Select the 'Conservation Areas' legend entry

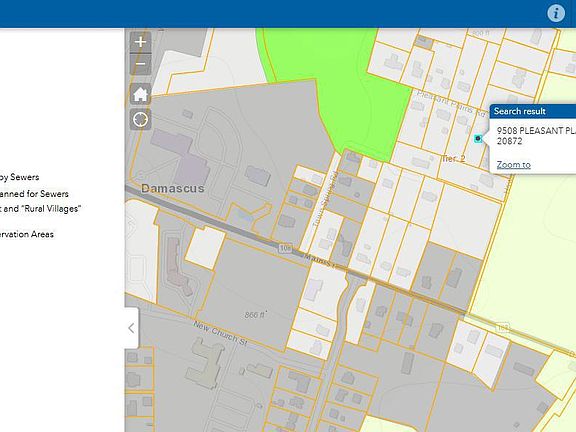[27, 234]
